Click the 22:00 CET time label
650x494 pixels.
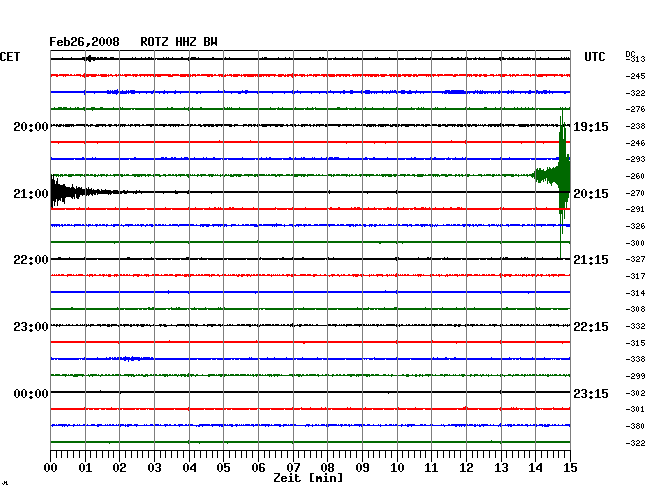(x=31, y=260)
